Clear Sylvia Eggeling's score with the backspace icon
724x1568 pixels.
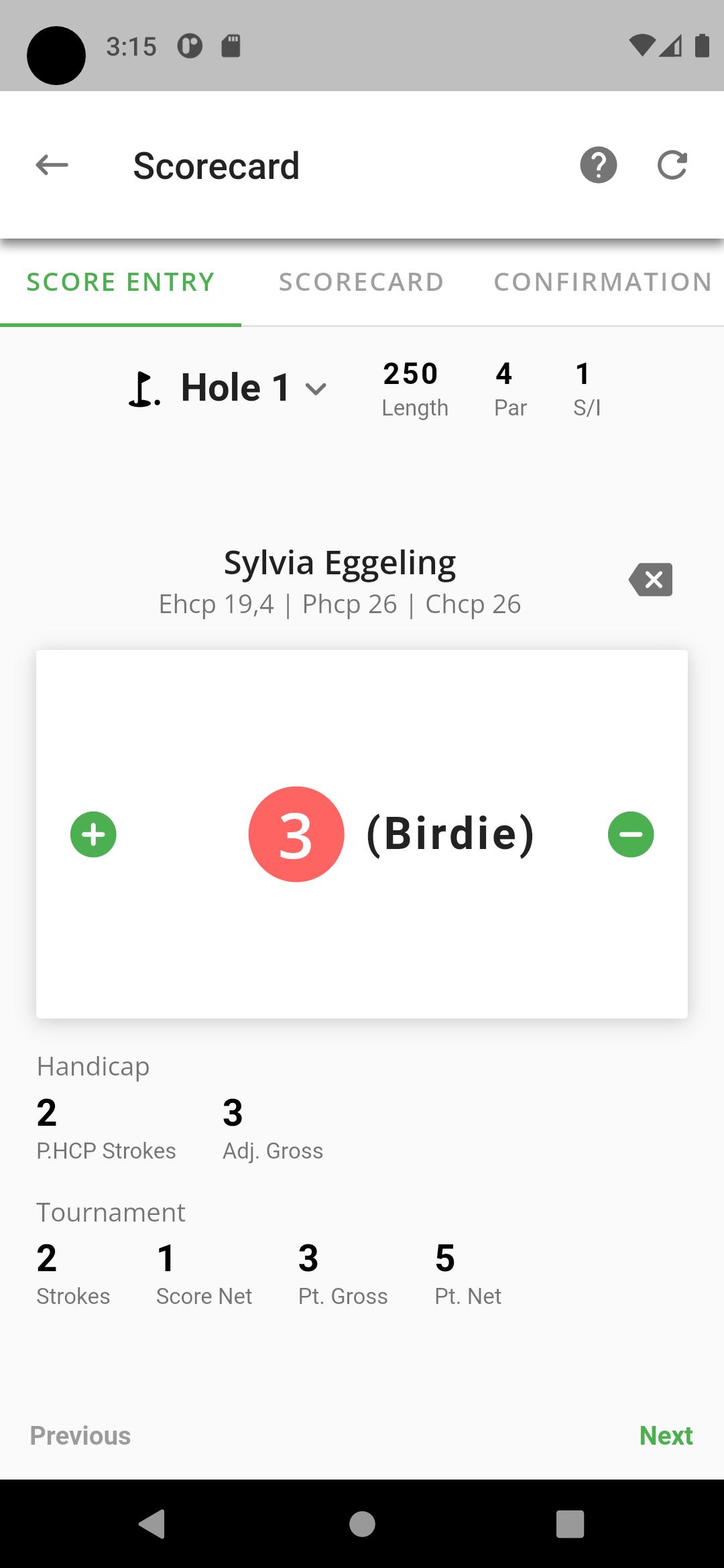pyautogui.click(x=650, y=580)
